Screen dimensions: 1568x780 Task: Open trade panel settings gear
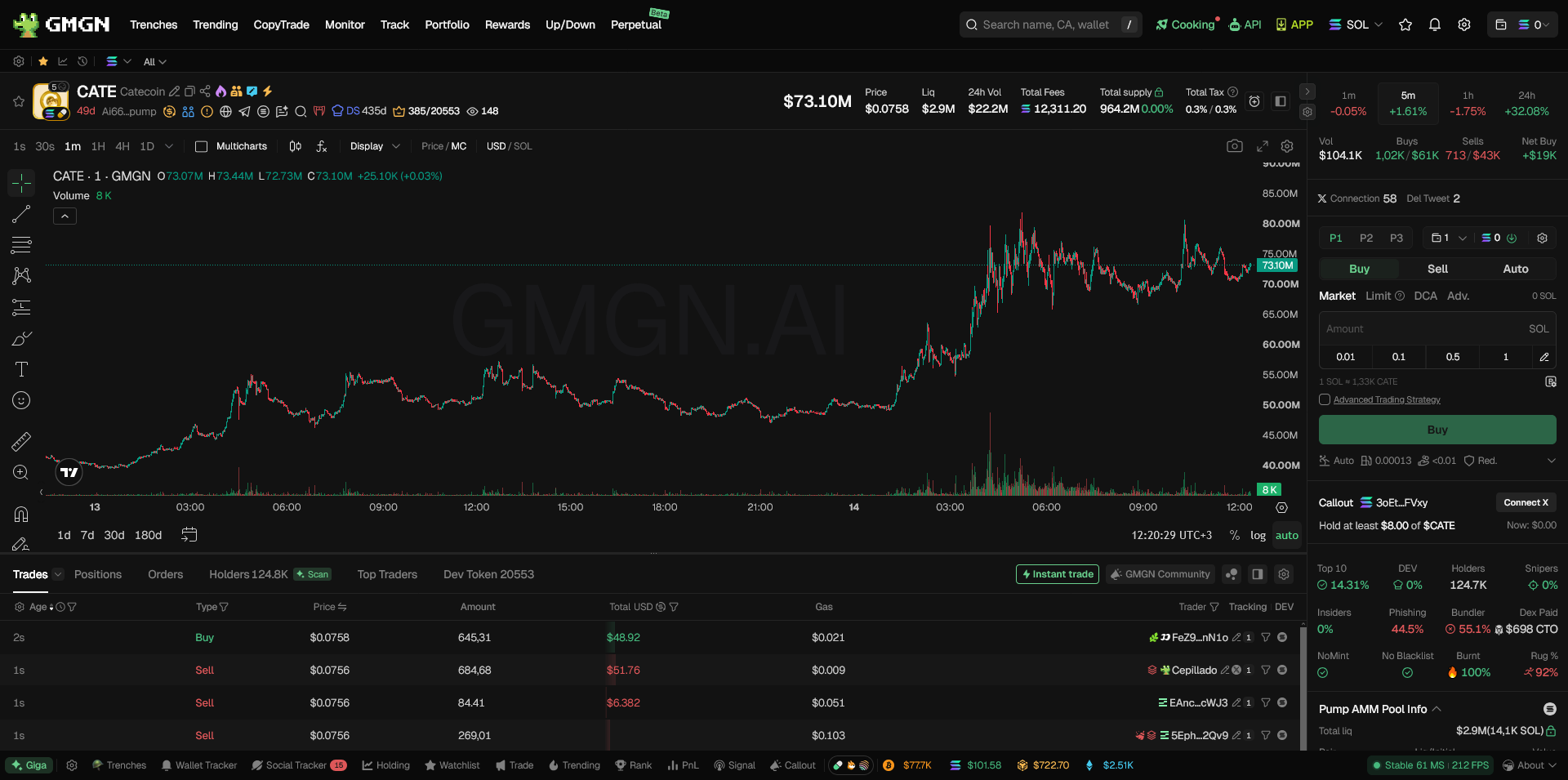point(1542,238)
